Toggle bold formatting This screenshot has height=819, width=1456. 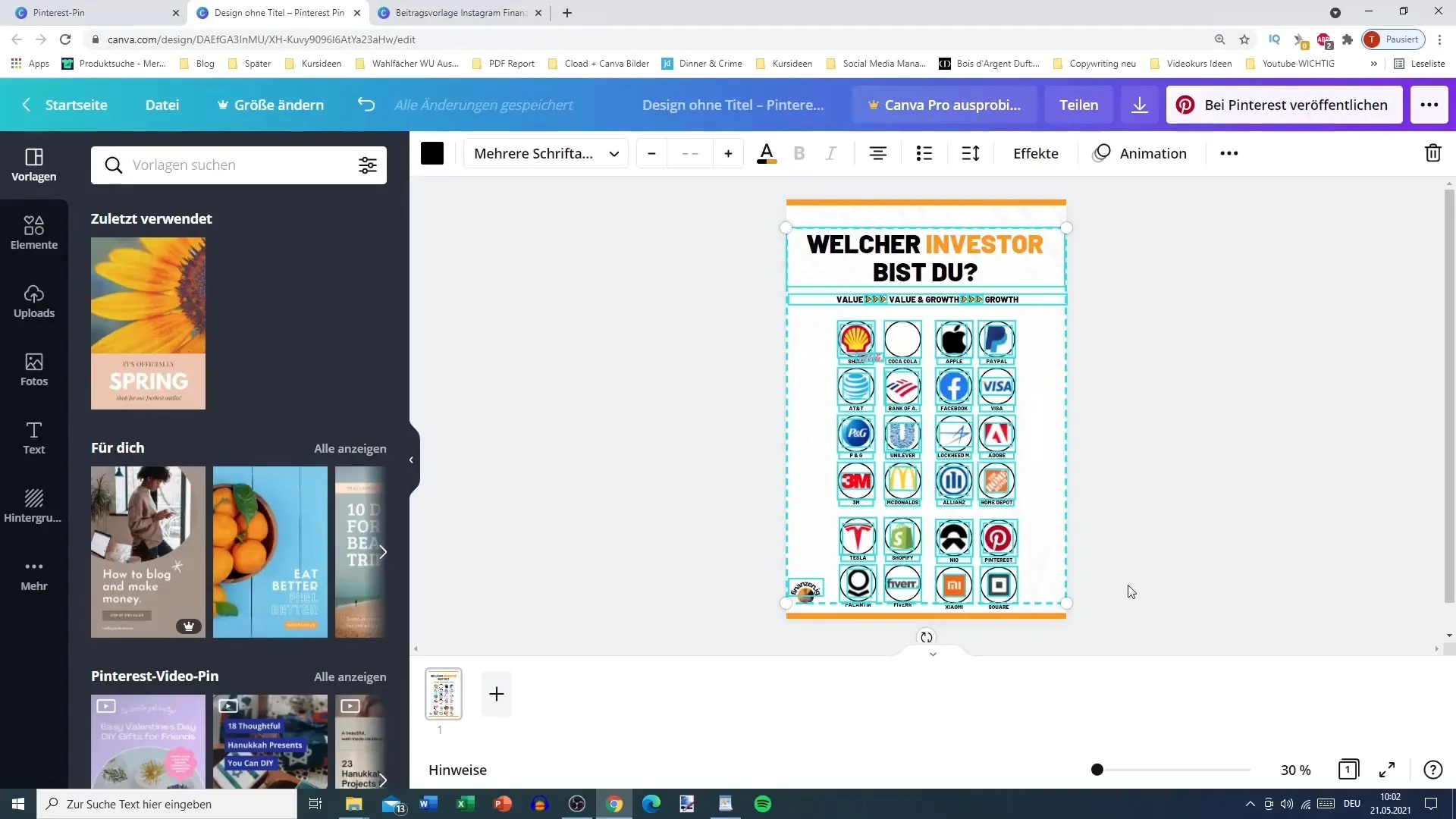point(799,153)
